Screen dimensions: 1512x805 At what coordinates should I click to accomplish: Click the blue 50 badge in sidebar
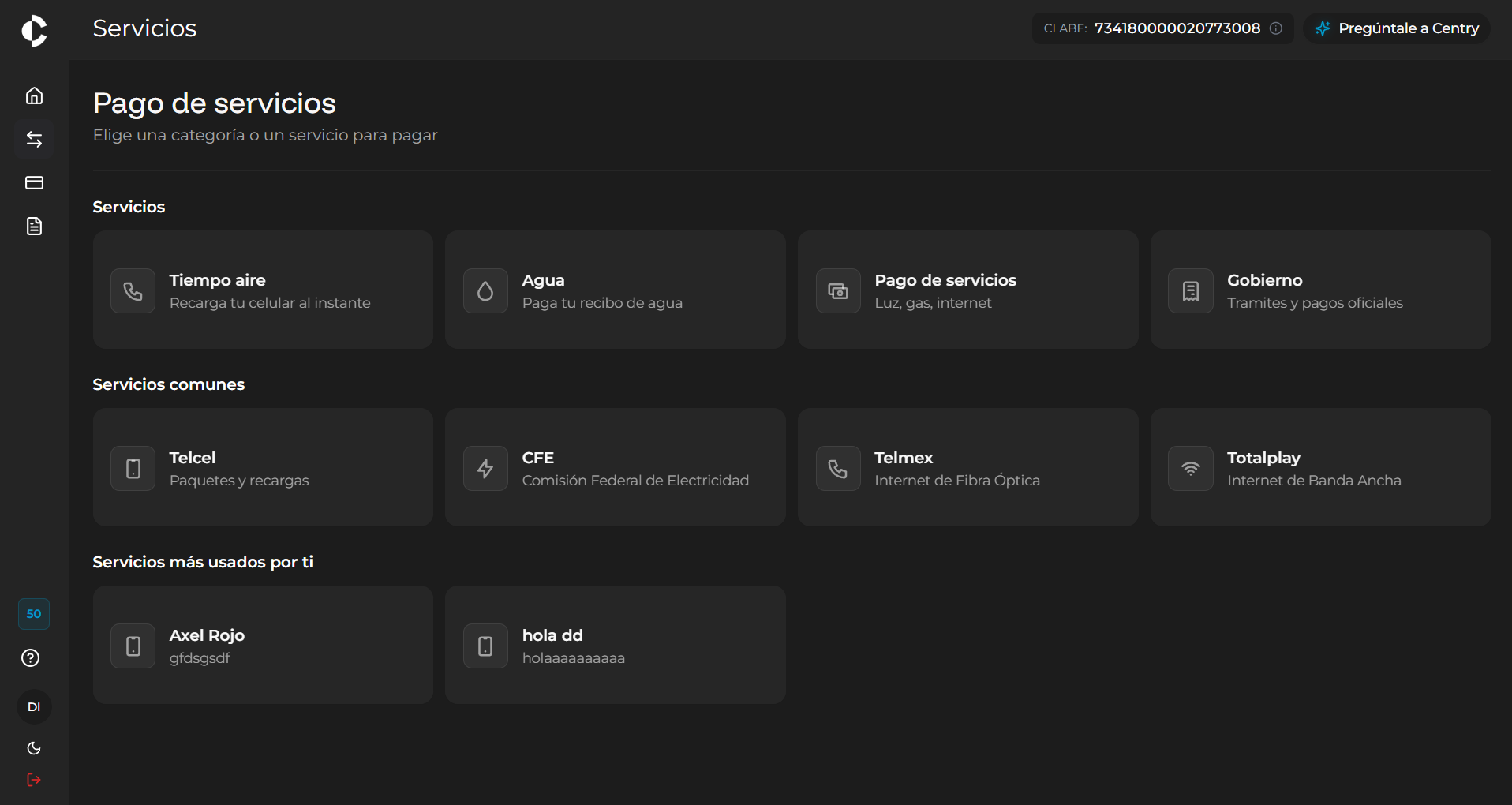34,614
